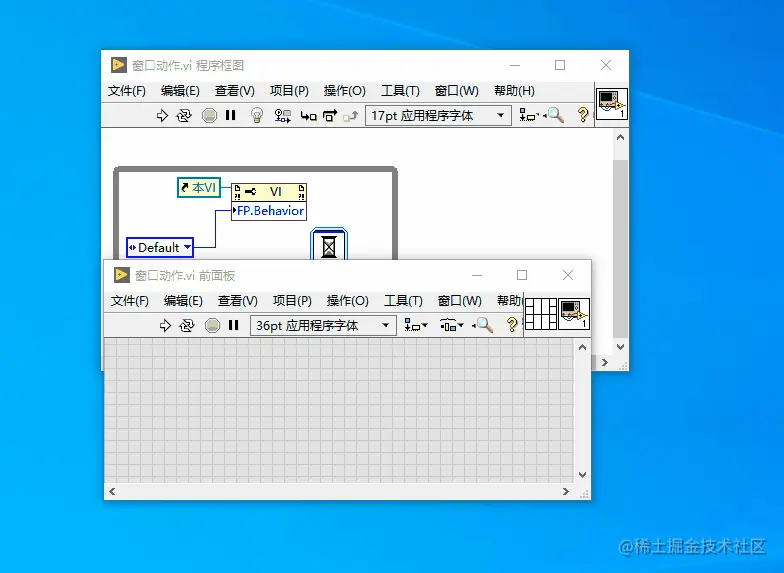Click search magnifier in block diagram toolbar
The image size is (784, 573).
point(554,116)
